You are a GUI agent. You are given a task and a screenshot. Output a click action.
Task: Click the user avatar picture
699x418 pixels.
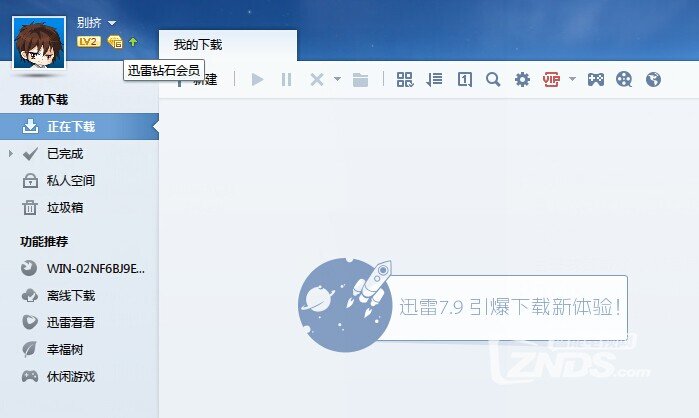pyautogui.click(x=39, y=43)
